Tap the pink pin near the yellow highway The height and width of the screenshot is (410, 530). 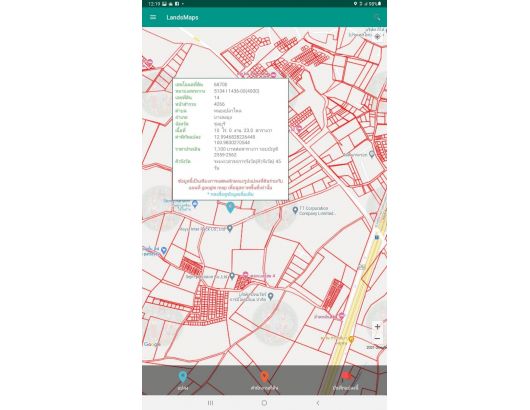tap(341, 316)
